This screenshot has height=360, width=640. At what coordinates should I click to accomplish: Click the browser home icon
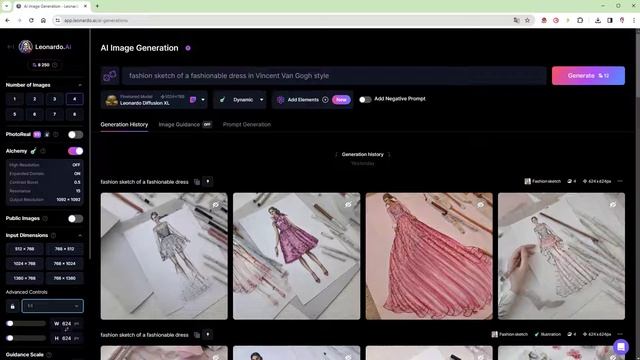click(x=43, y=20)
